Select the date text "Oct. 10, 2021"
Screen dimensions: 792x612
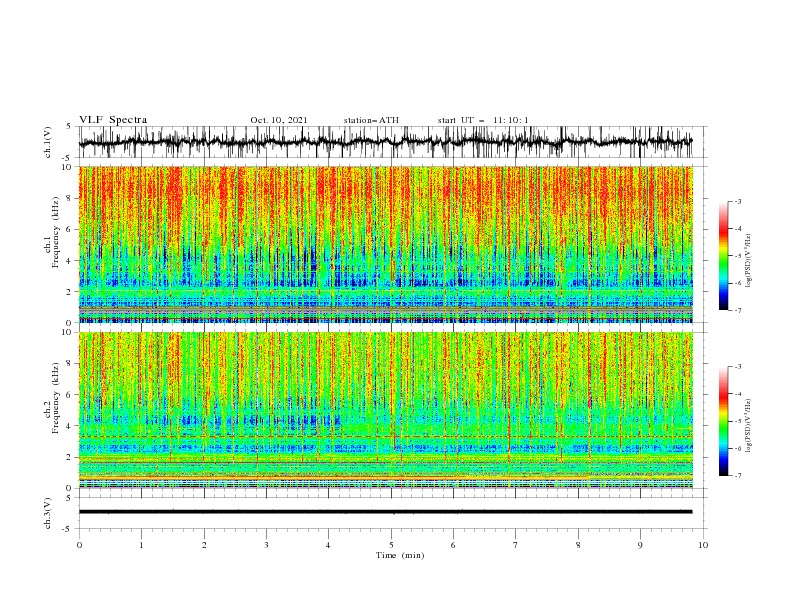click(279, 120)
